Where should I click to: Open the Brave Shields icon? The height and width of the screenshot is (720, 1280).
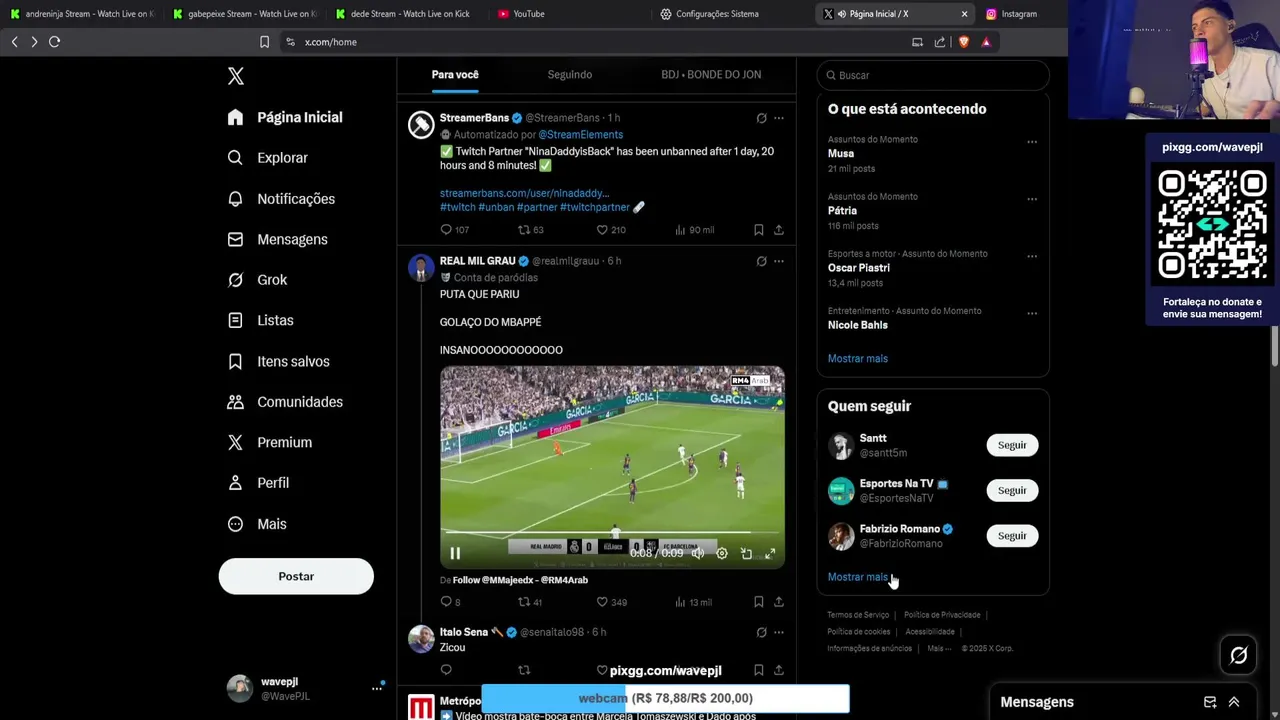tap(964, 42)
